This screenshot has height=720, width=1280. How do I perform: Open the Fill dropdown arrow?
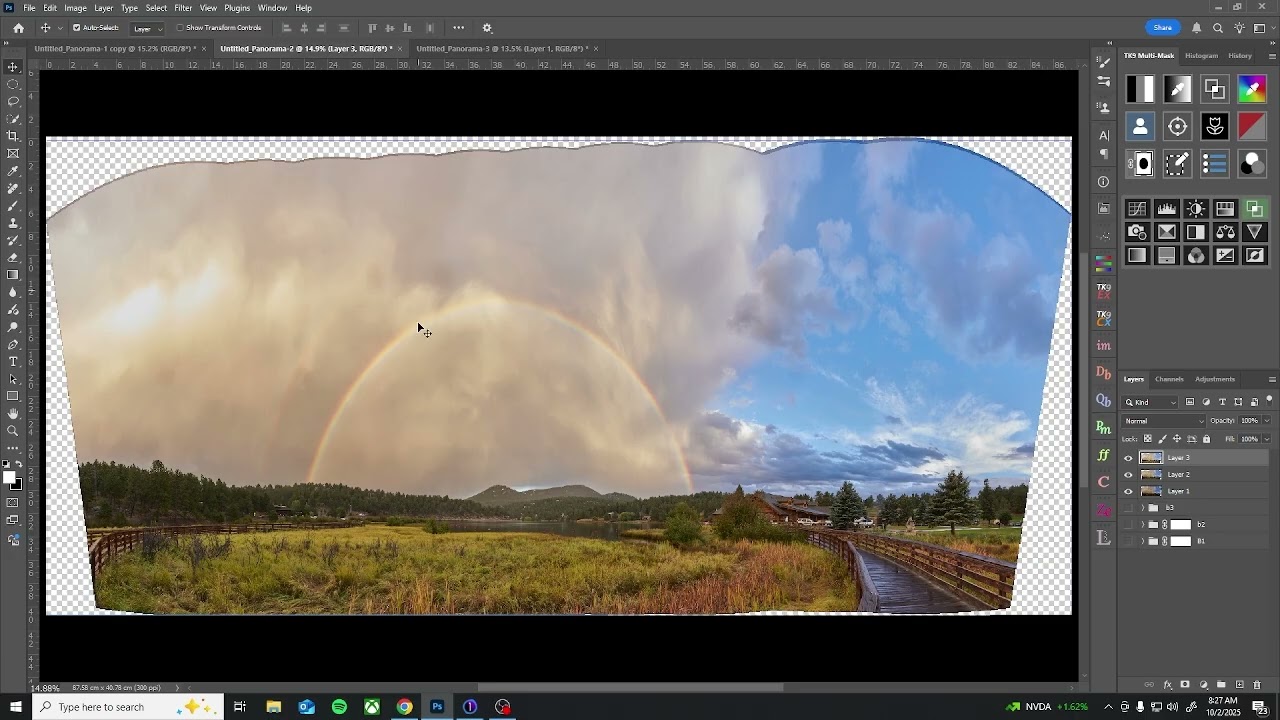point(1266,439)
